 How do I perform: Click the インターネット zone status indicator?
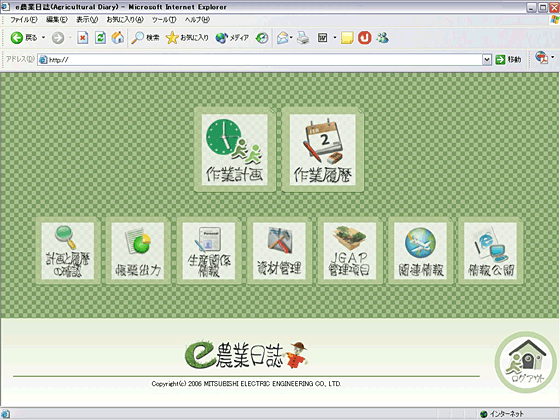point(502,414)
